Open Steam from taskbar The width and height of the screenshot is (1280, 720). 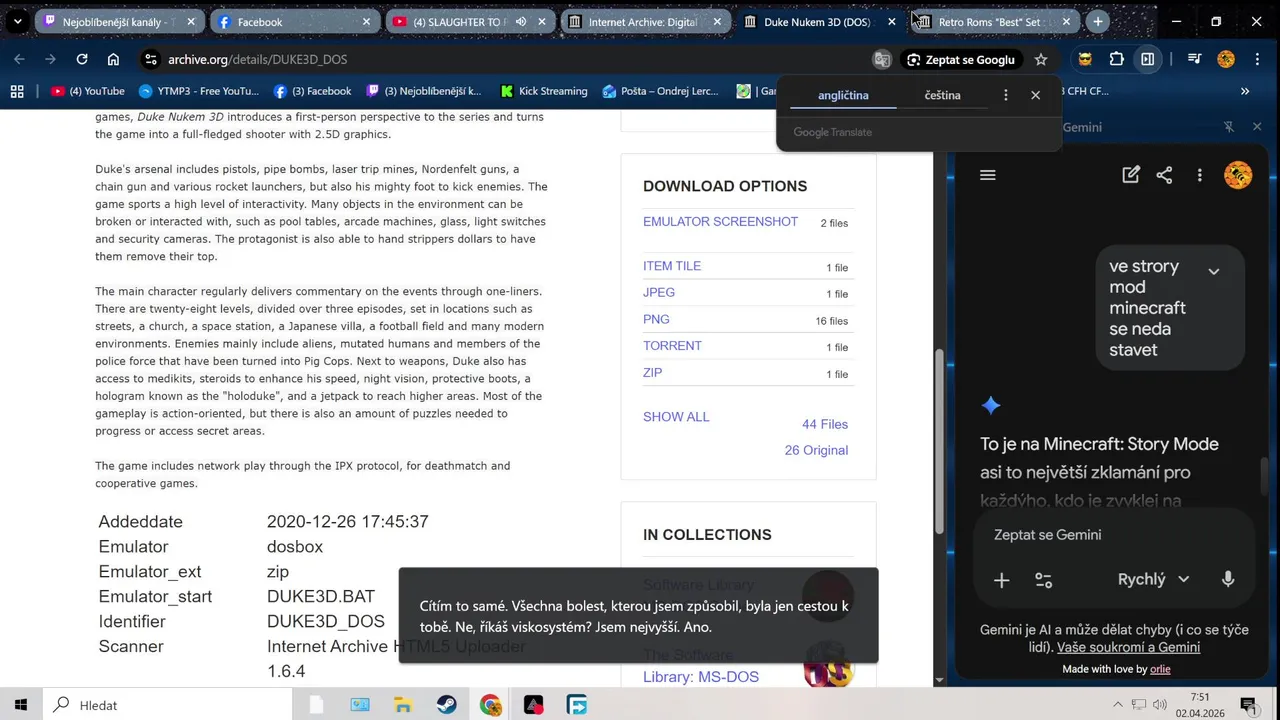pos(446,706)
